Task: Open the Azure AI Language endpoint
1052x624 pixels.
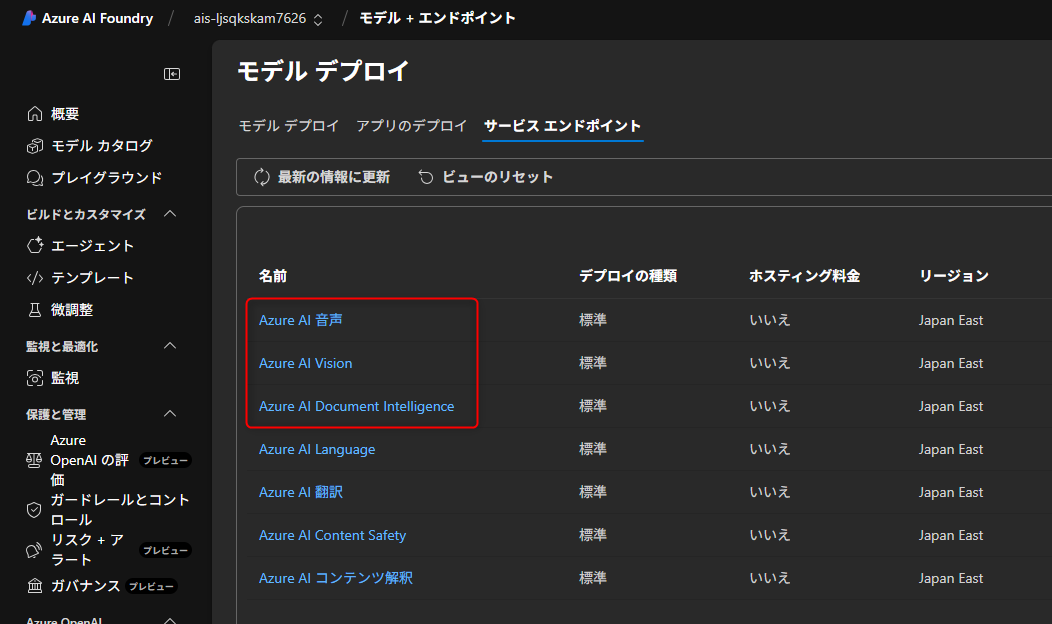Action: point(317,449)
